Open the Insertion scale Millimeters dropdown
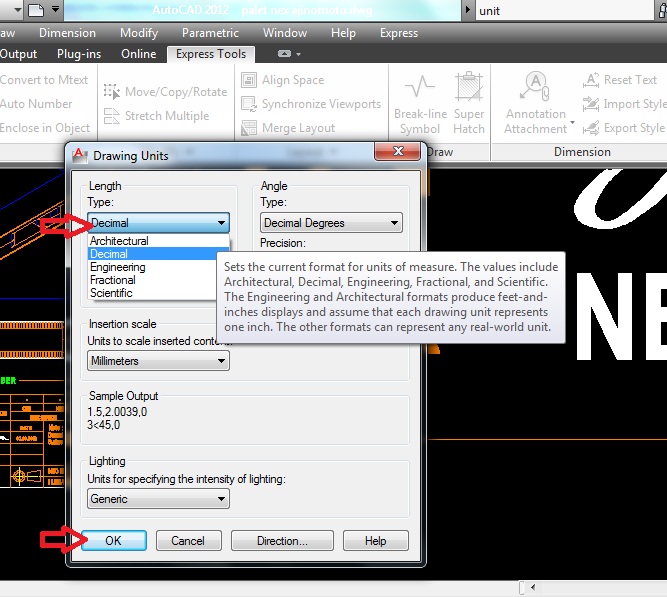667x597 pixels. click(x=158, y=361)
